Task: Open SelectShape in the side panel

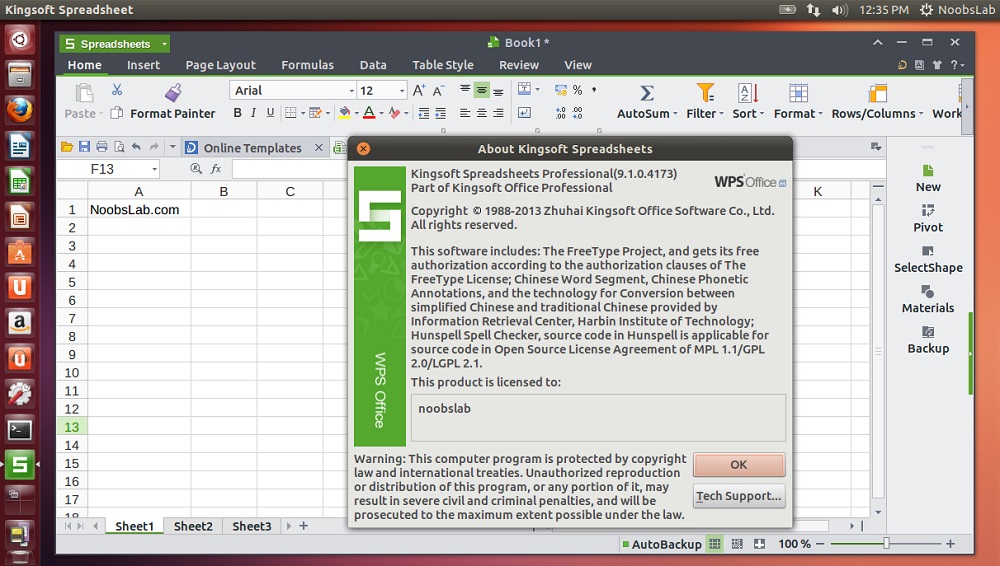Action: pos(928,259)
